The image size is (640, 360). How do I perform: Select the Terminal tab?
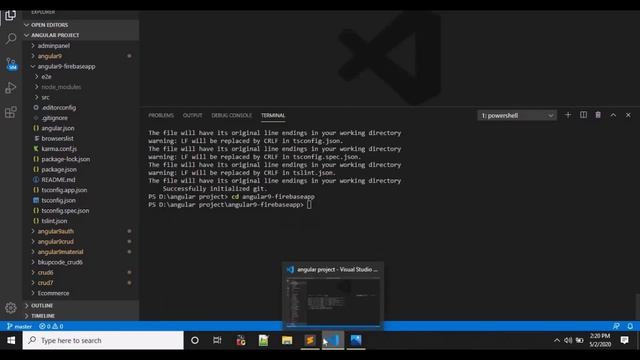click(273, 116)
